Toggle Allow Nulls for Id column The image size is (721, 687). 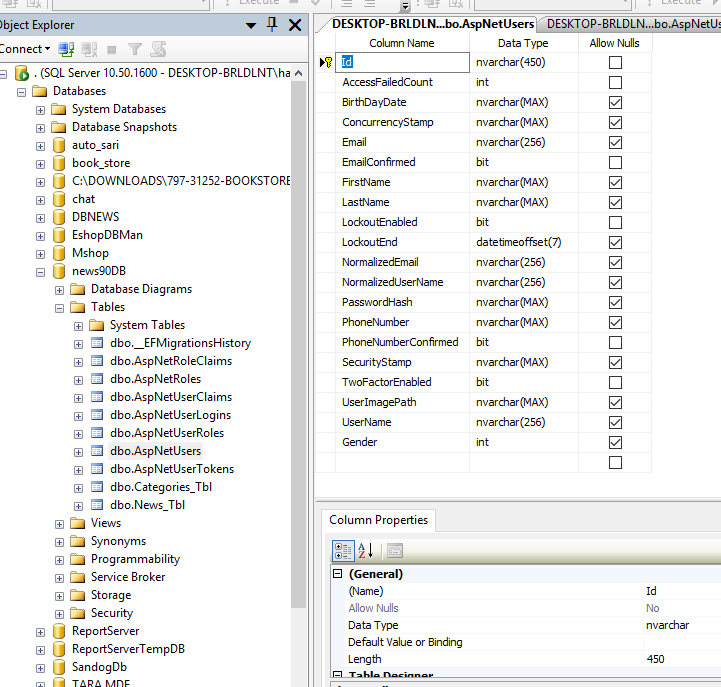(615, 62)
